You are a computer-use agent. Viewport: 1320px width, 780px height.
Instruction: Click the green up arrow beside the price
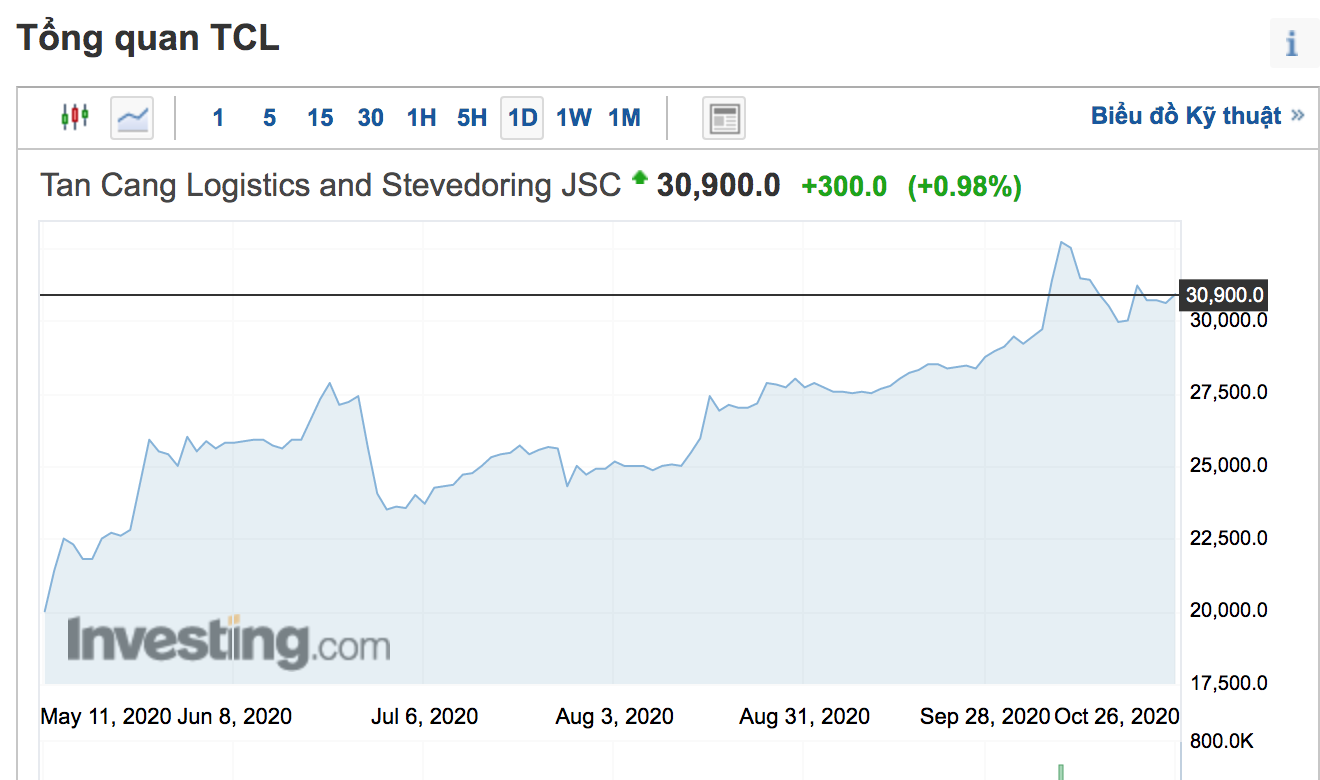[639, 180]
